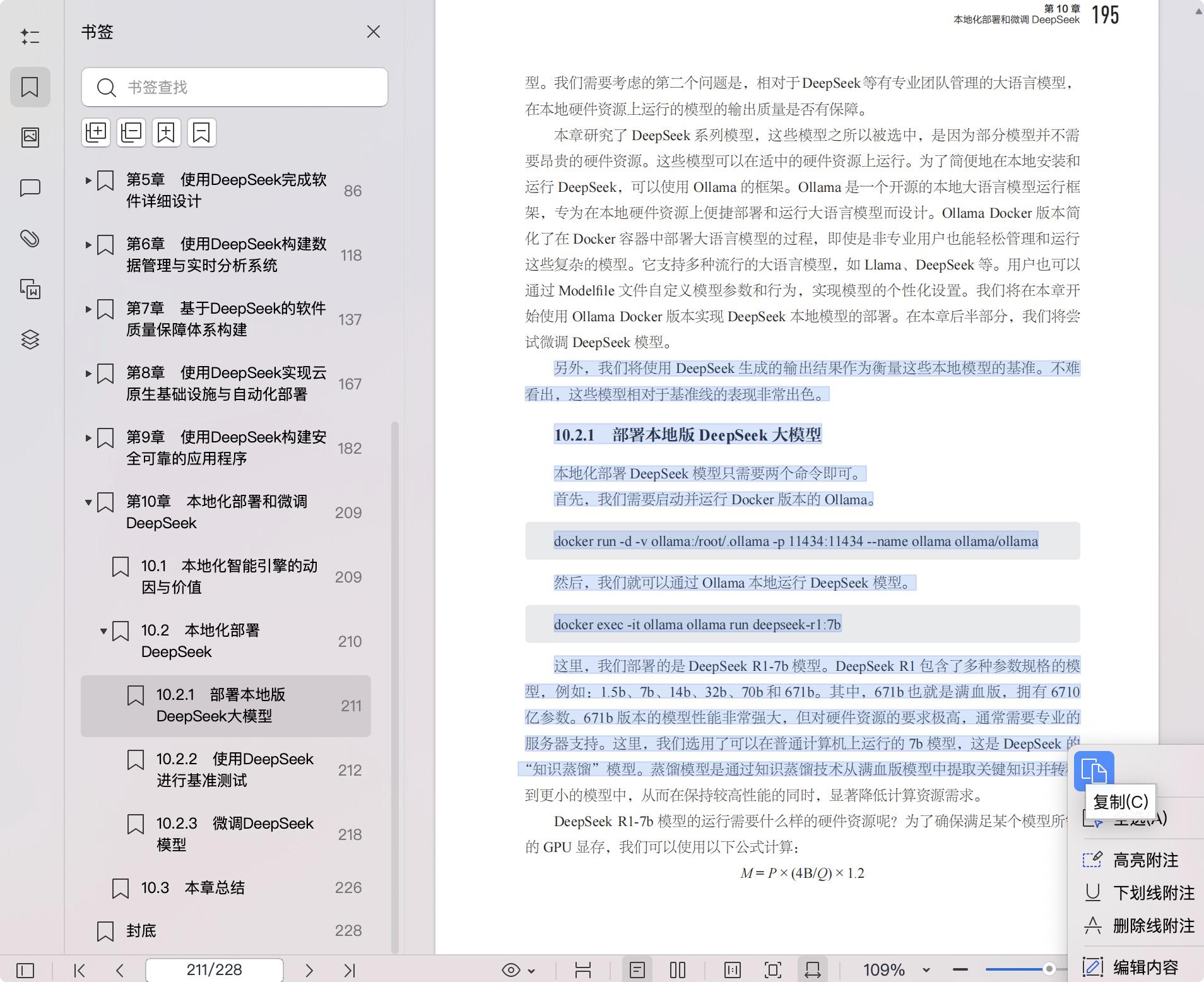Open the eye view mode dropdown arrow
This screenshot has width=1204, height=982.
531,971
